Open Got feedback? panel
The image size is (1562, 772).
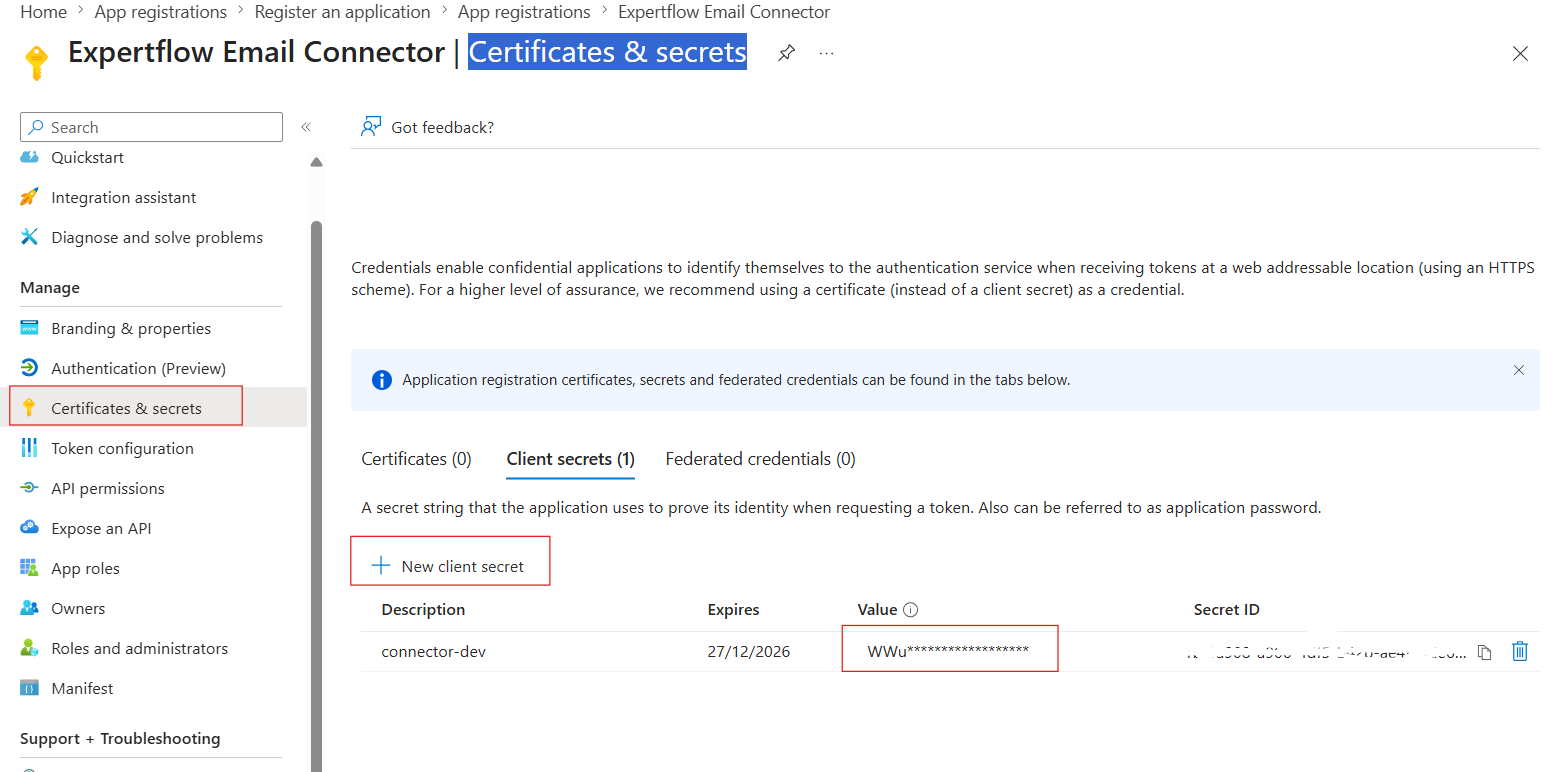pos(428,127)
